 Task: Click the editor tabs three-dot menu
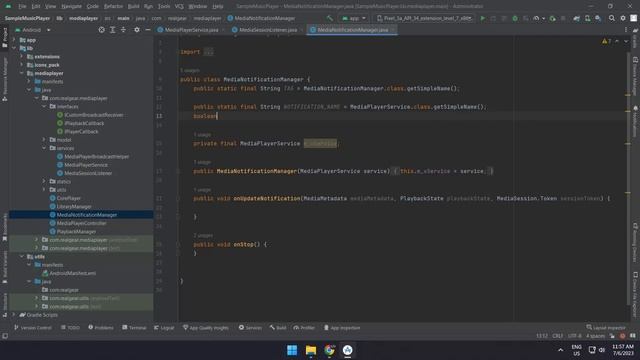[x=626, y=30]
